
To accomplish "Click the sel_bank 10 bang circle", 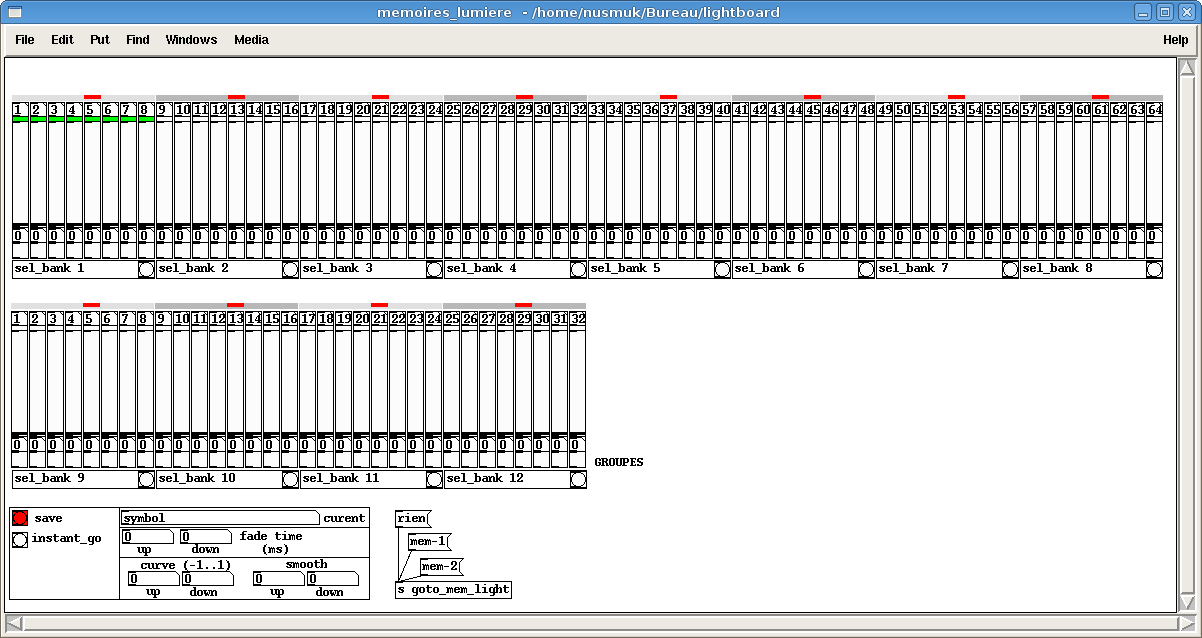I will click(290, 479).
